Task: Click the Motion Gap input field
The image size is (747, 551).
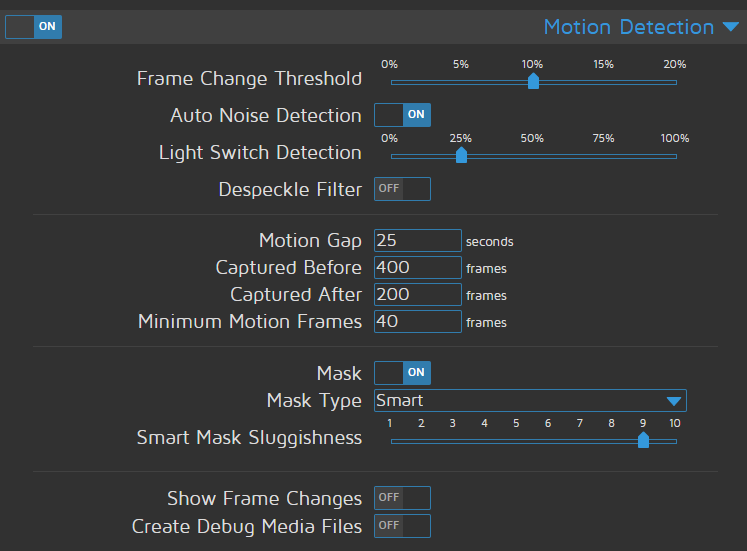Action: (x=417, y=241)
